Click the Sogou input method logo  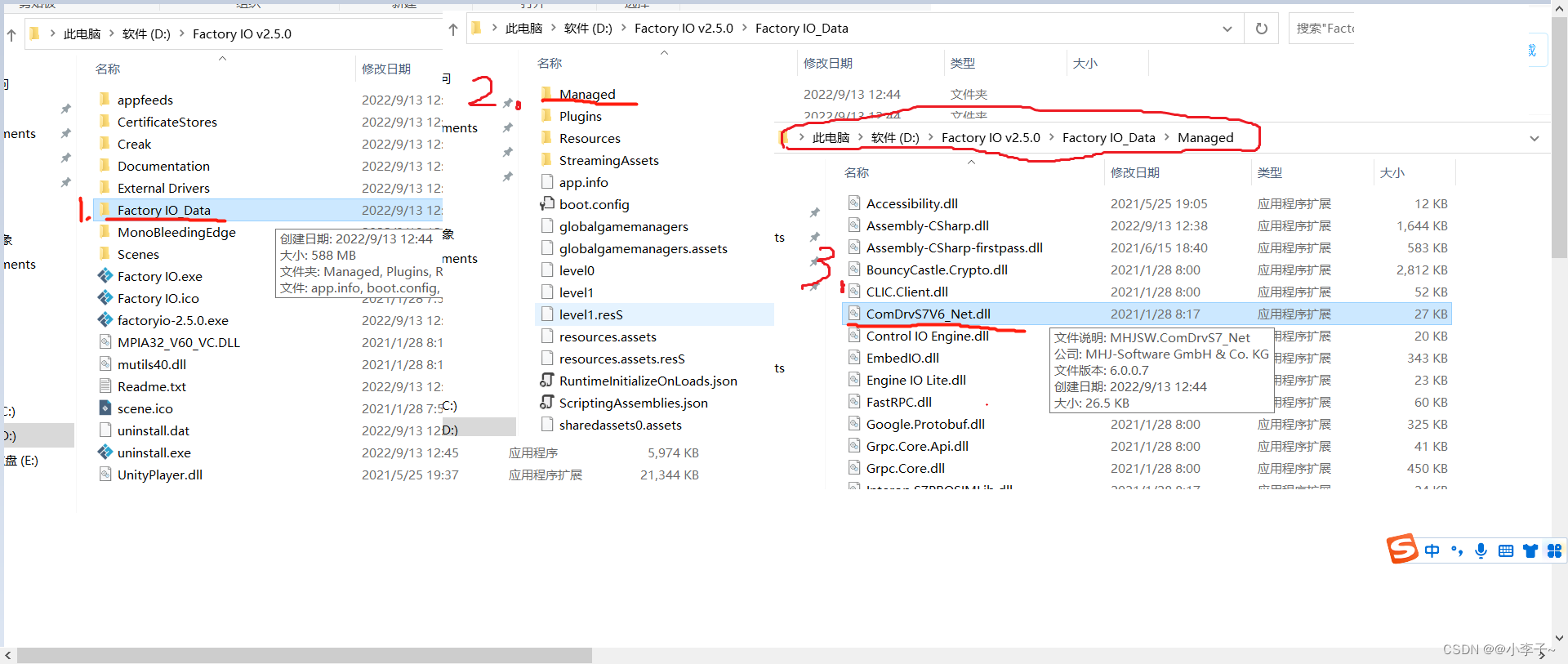click(x=1402, y=549)
